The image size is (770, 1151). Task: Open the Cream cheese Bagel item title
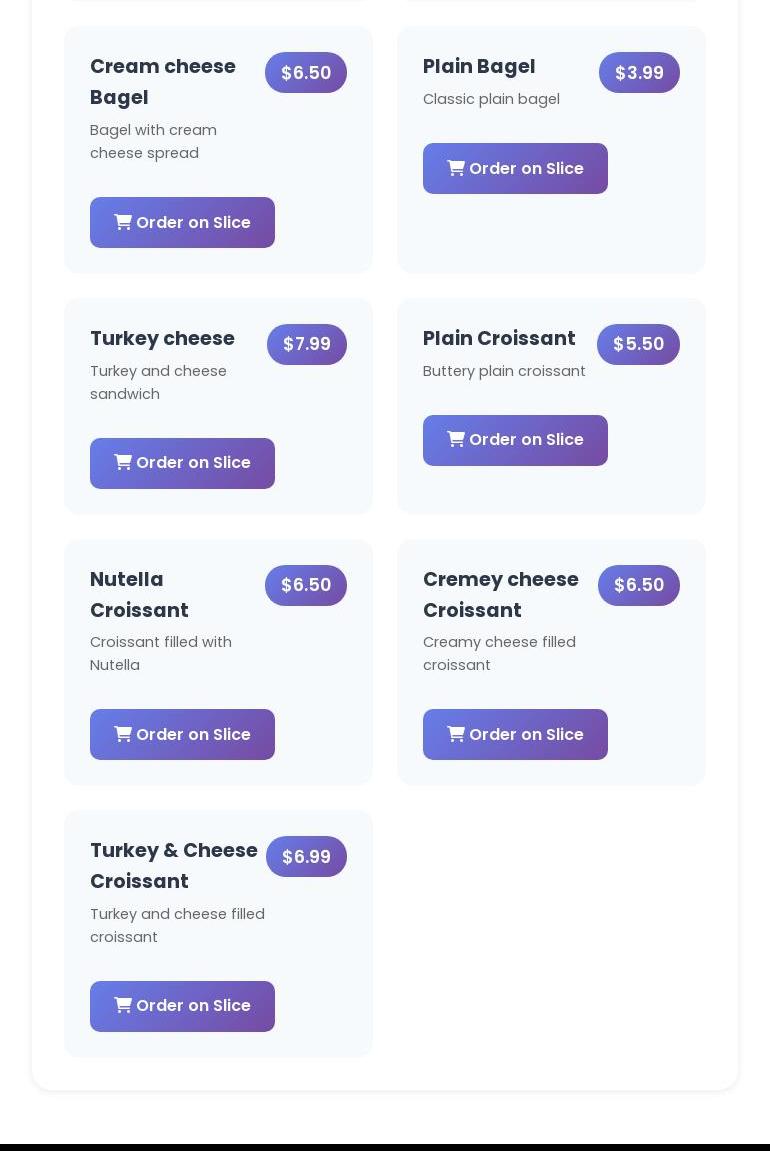point(163,81)
